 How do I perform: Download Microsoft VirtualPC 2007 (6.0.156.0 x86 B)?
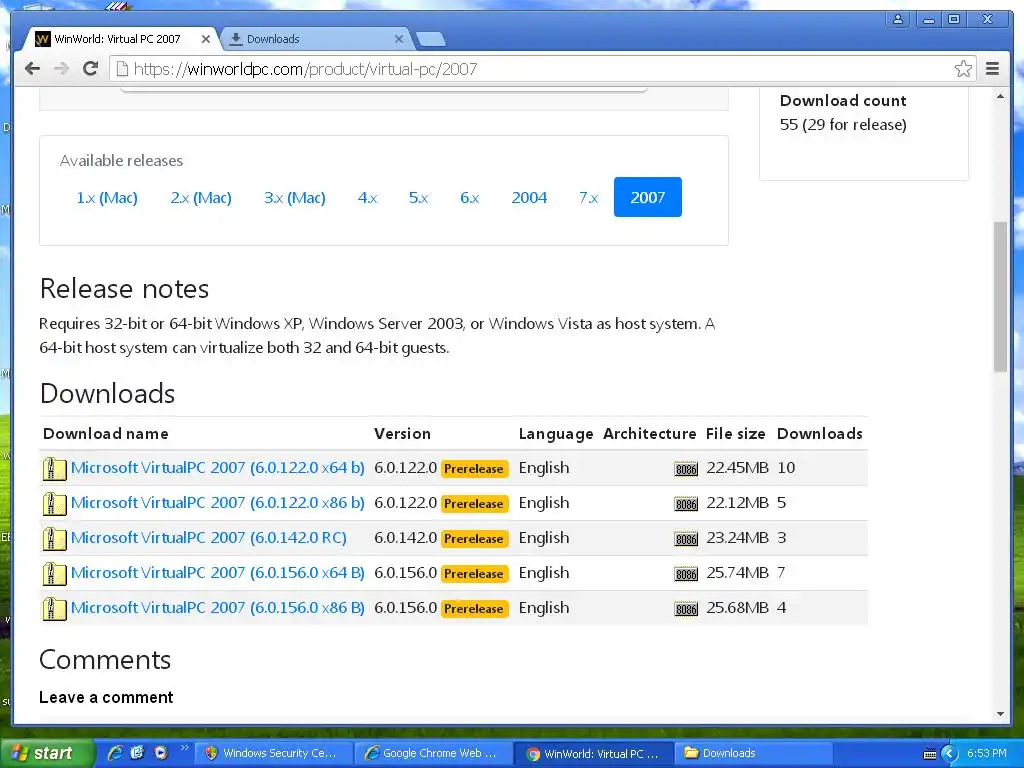[217, 608]
